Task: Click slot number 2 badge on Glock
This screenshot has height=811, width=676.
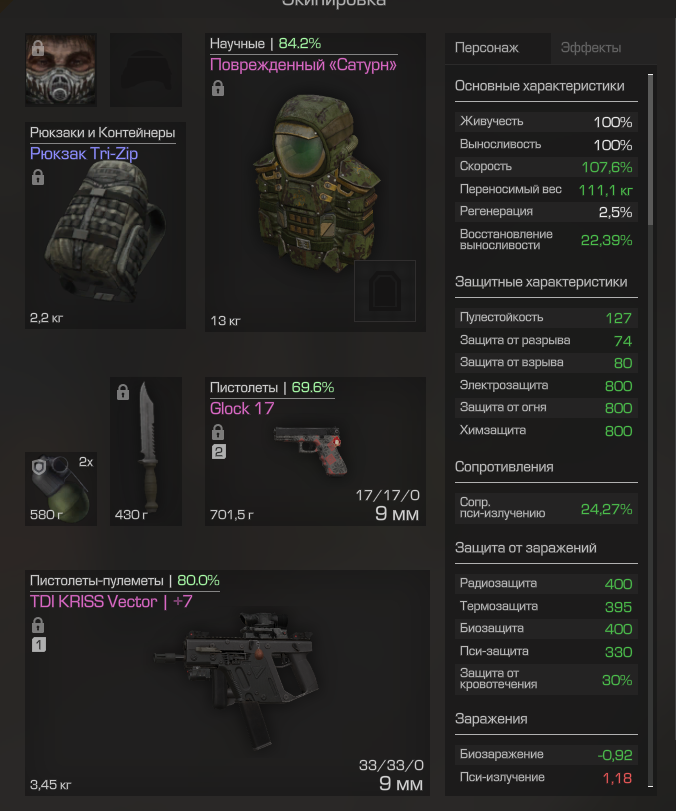Action: [x=218, y=452]
